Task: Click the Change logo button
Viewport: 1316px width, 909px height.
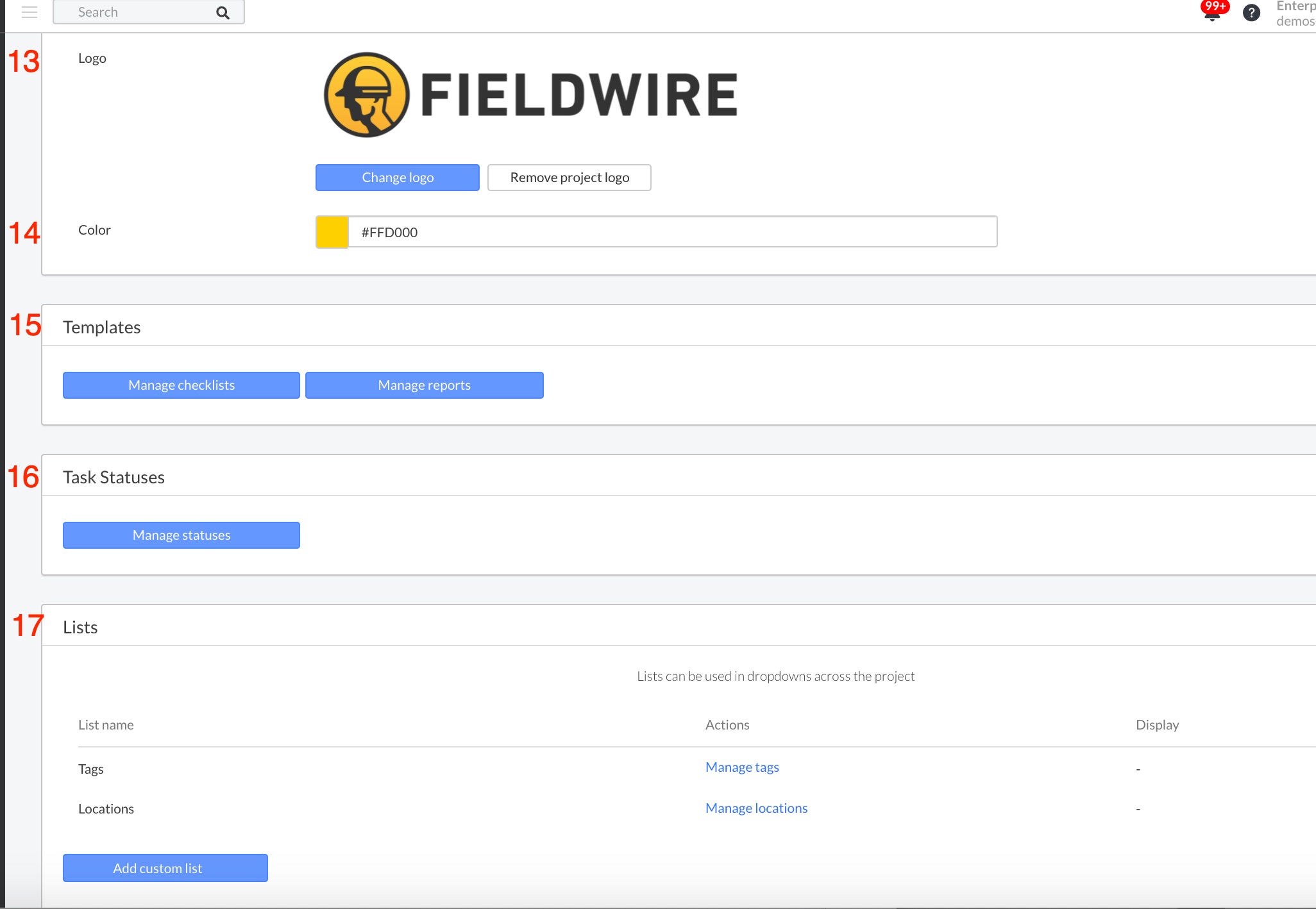Action: 398,178
